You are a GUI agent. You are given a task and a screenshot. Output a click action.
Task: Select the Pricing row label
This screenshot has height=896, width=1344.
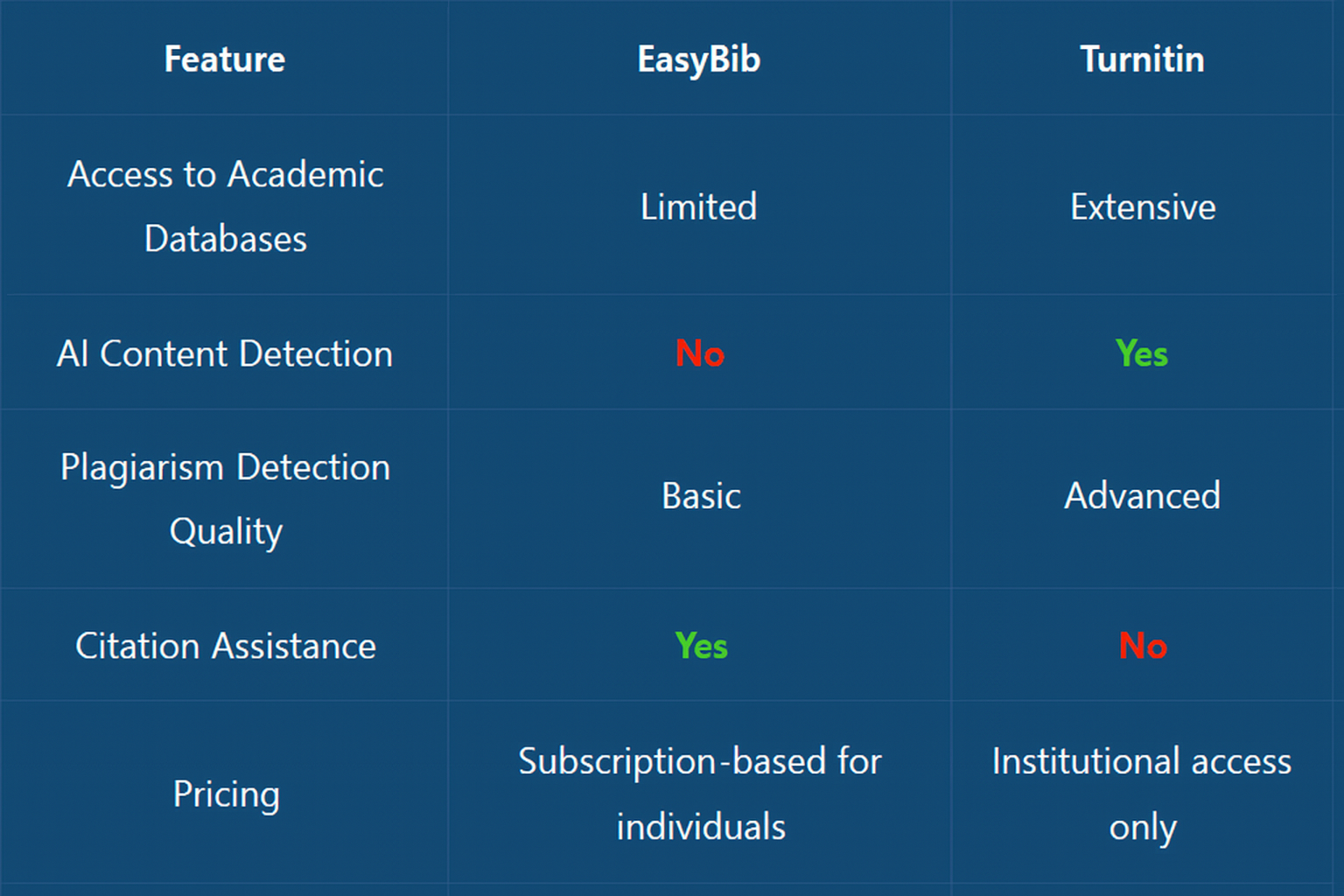click(226, 794)
